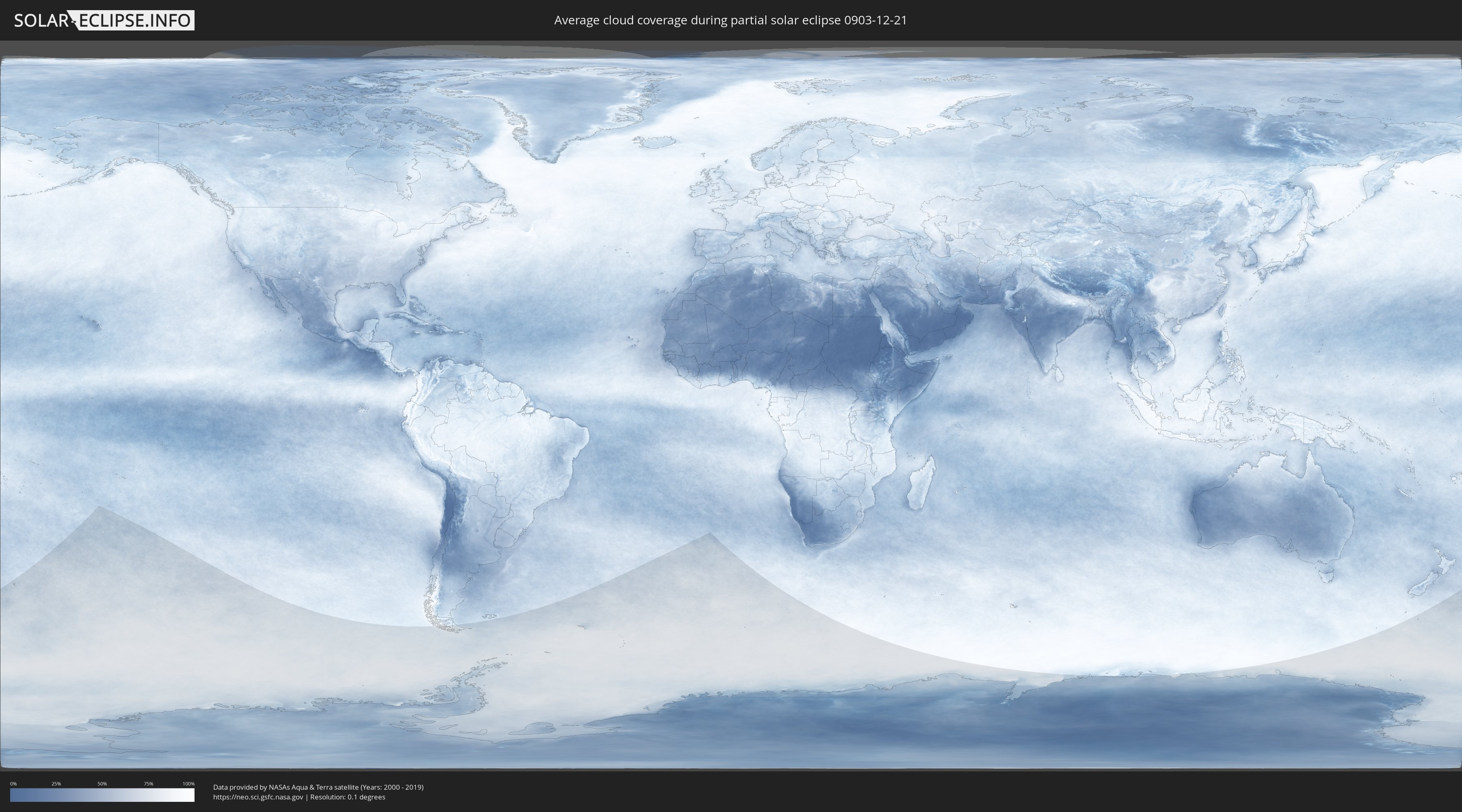Click the average cloud coverage title text
This screenshot has width=1462, height=812.
tap(730, 20)
